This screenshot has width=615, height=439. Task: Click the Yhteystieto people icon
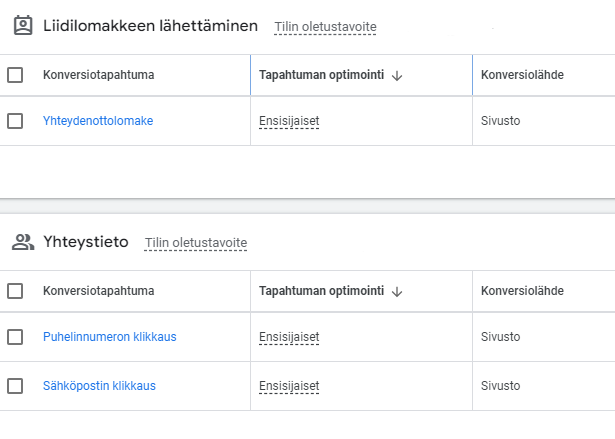tap(23, 242)
